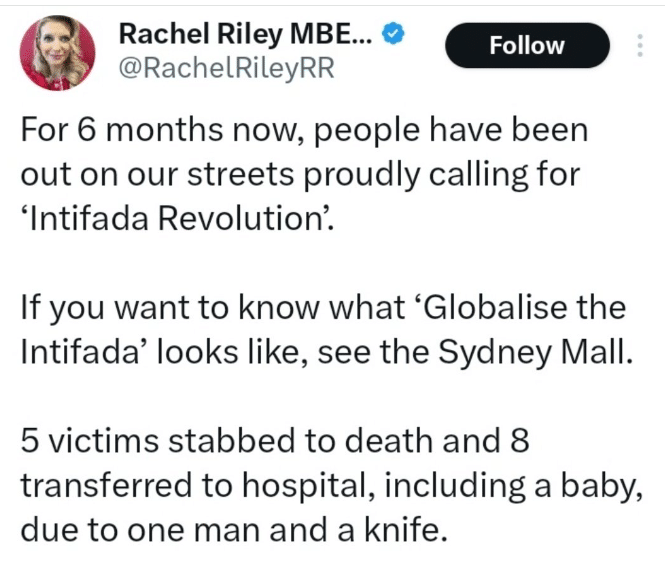Follow the @RachelRileyRR account

click(527, 45)
